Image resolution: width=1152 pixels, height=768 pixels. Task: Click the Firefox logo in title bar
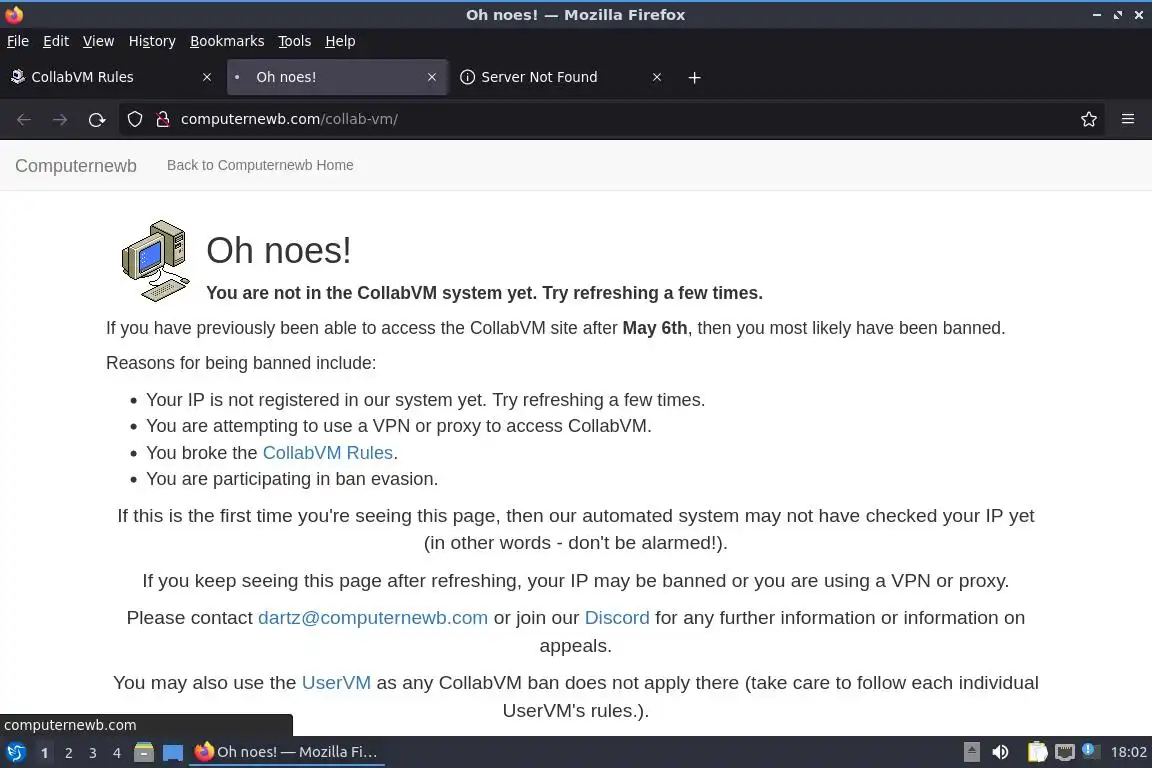[14, 15]
